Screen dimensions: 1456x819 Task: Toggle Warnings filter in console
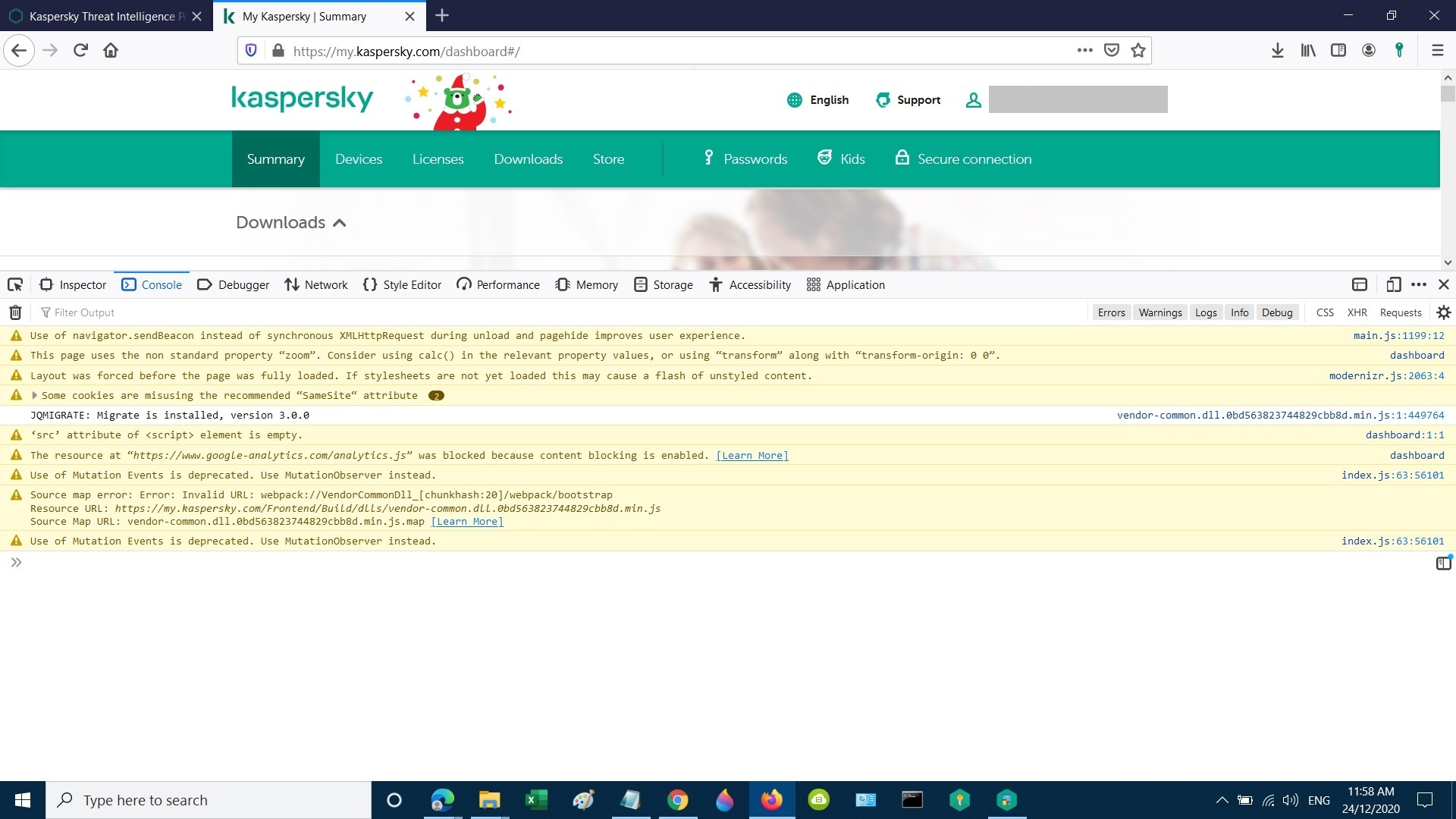pyautogui.click(x=1160, y=312)
